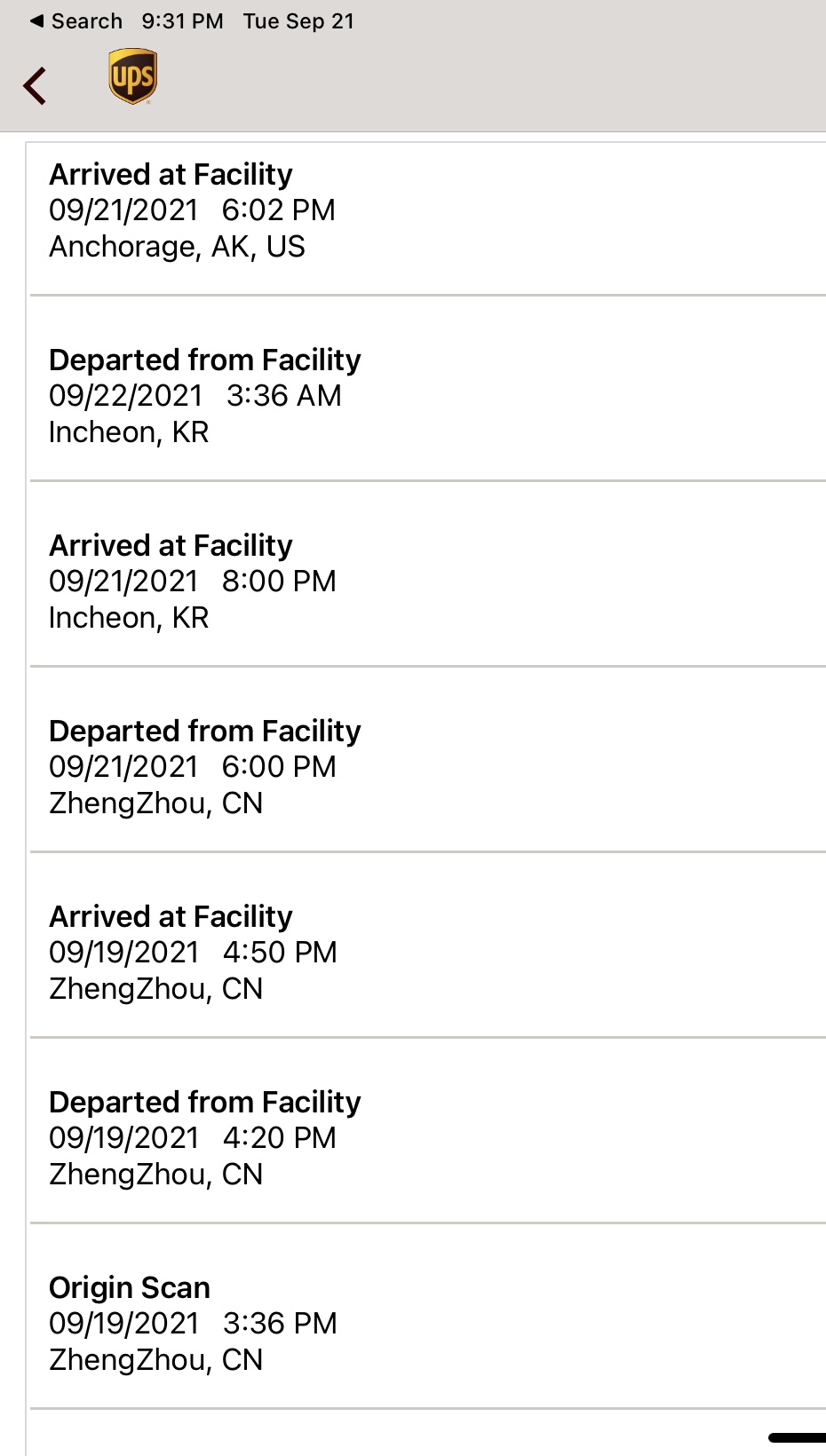Select Departed from Facility 6:00 PM heading

[x=204, y=731]
